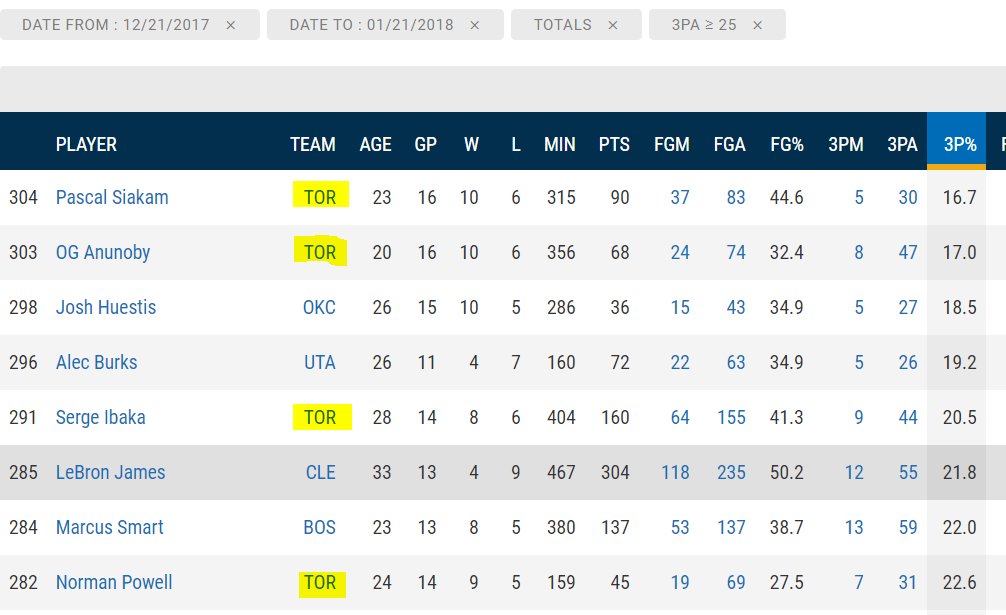Sort by the 3PA column header
The width and height of the screenshot is (1006, 615).
tap(902, 144)
